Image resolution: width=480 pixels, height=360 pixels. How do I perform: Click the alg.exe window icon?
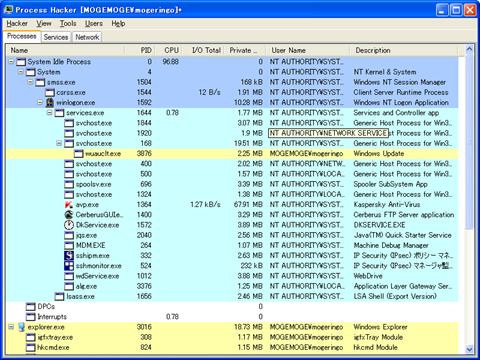coord(69,286)
